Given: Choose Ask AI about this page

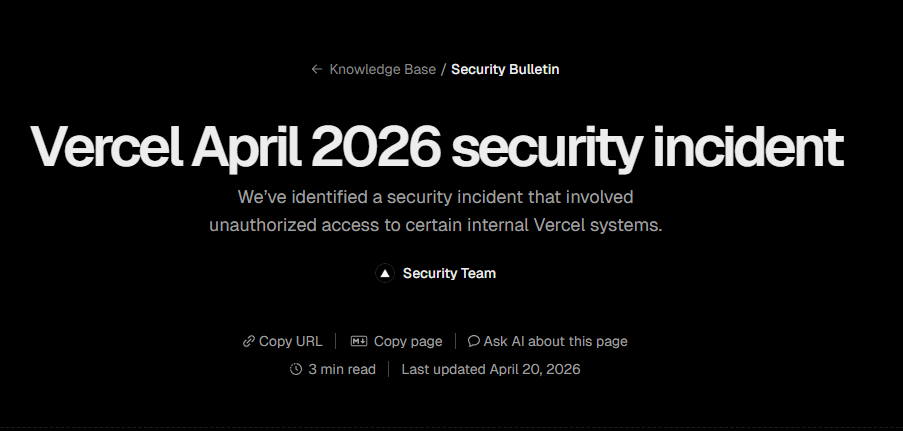Looking at the screenshot, I should click(x=555, y=341).
